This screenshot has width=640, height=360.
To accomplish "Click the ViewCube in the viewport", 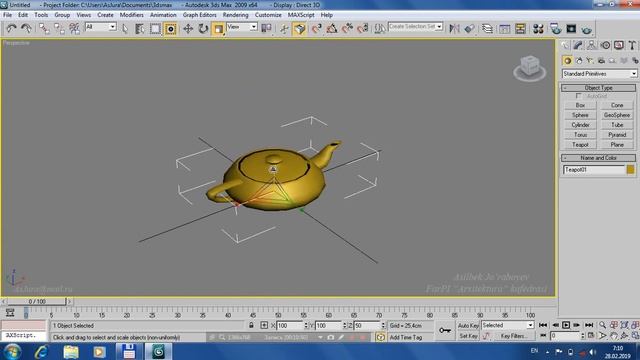I will pos(530,68).
